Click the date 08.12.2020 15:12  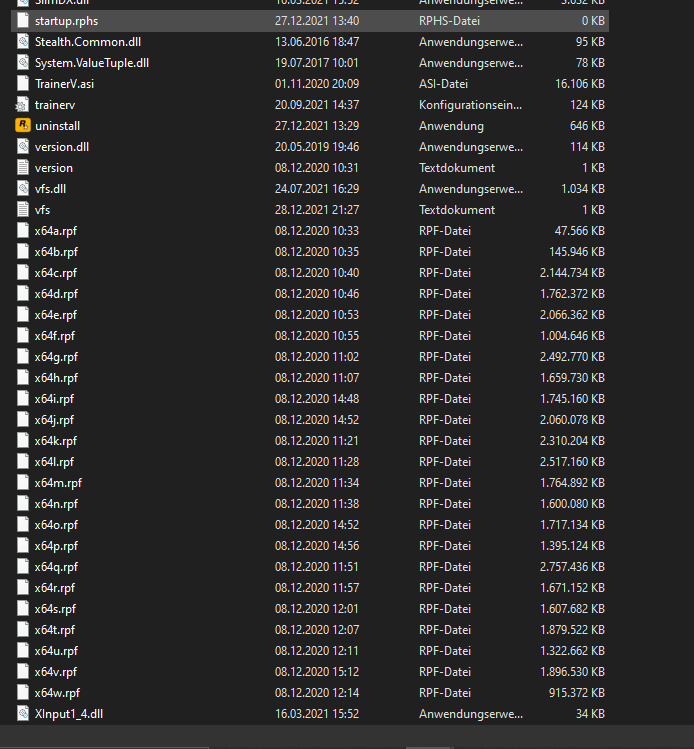click(x=317, y=672)
